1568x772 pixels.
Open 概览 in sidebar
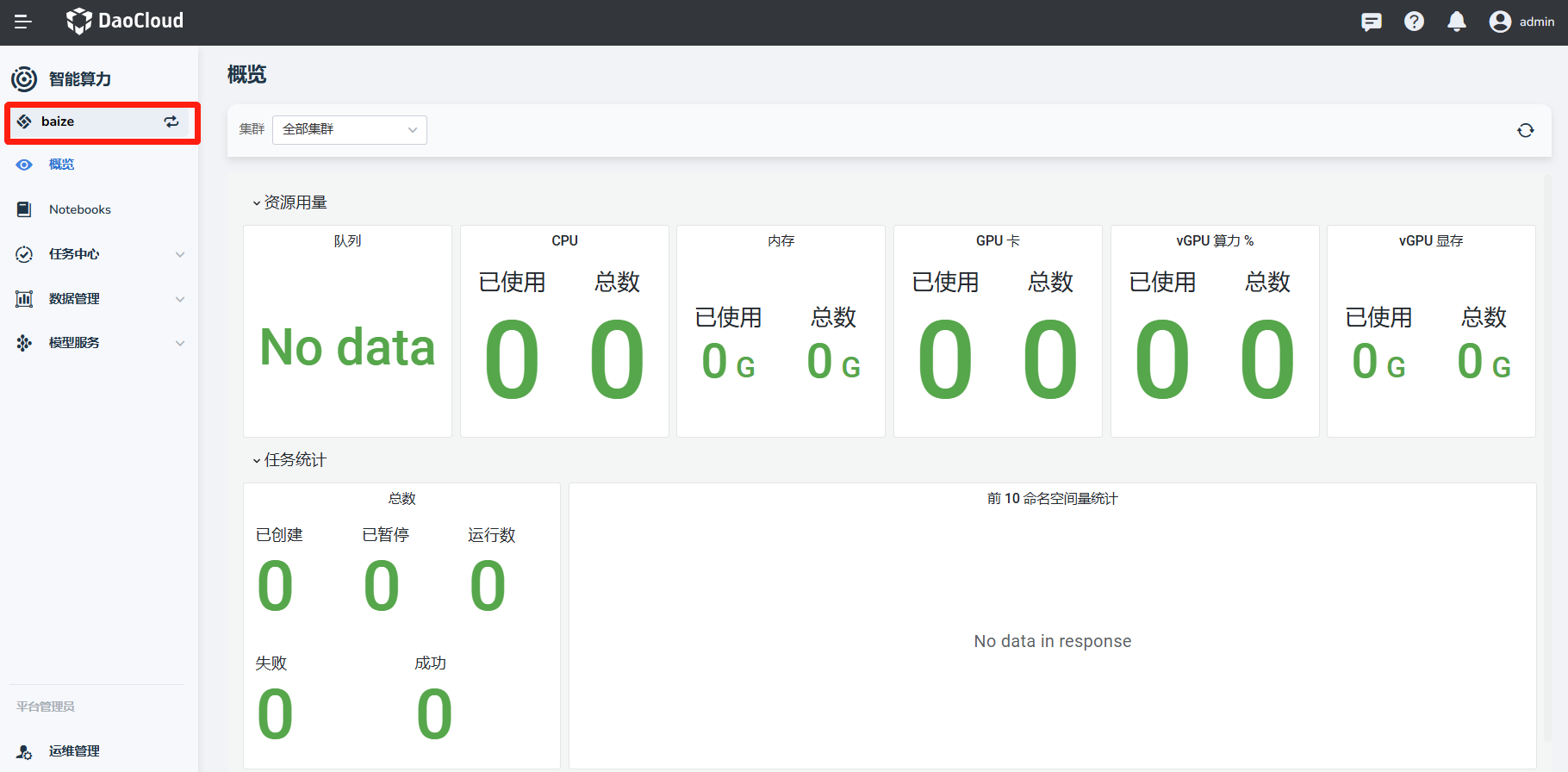tap(61, 165)
